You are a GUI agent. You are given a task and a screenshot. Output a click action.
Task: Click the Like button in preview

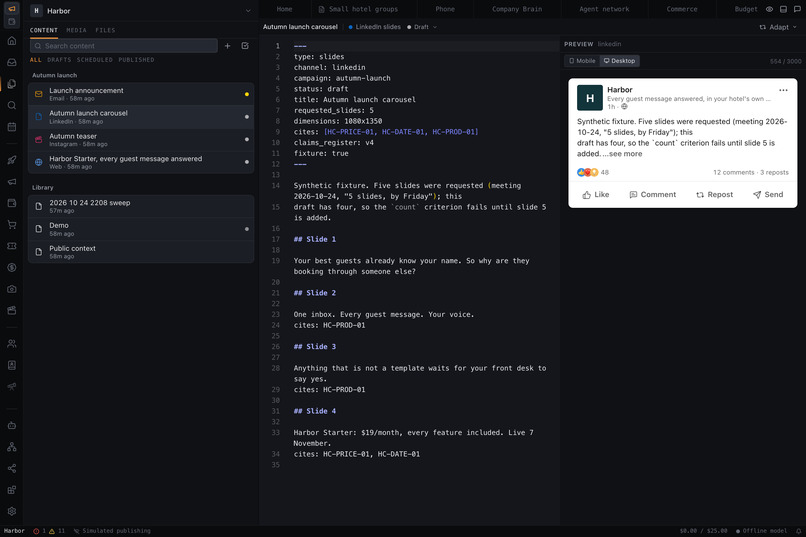[596, 195]
